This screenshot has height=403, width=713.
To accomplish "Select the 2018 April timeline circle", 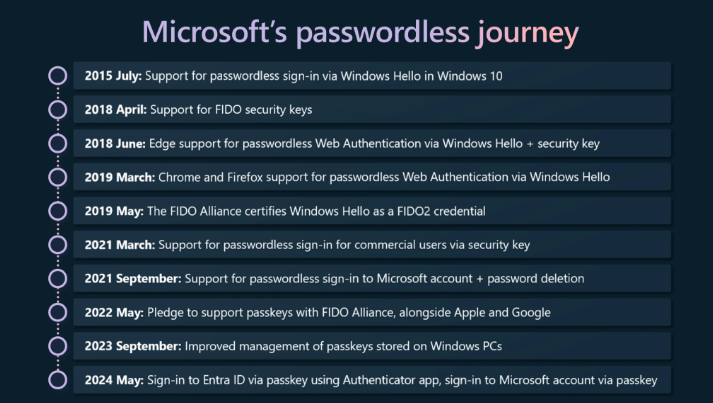I will pyautogui.click(x=58, y=109).
